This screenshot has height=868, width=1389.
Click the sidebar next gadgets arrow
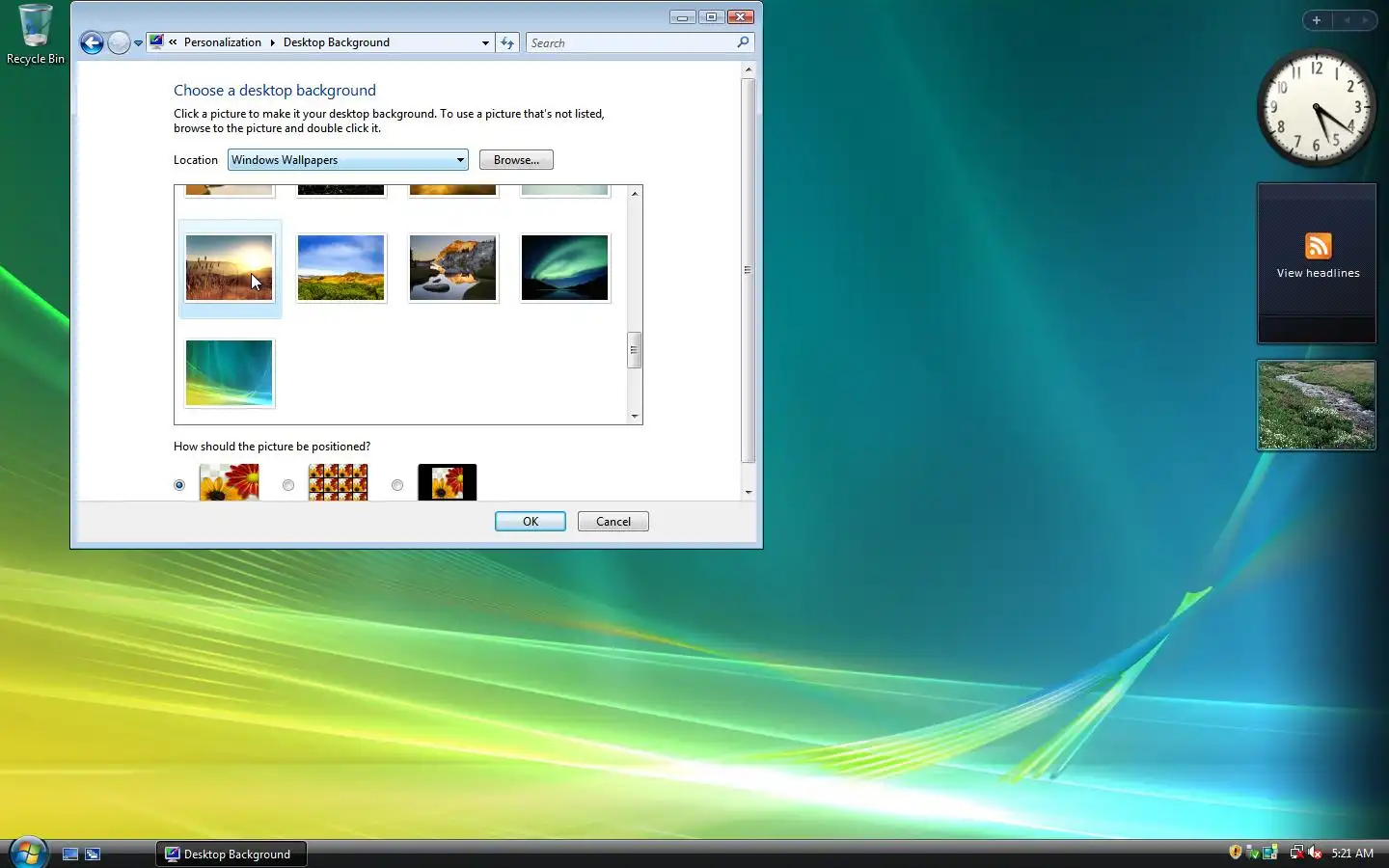point(1365,20)
